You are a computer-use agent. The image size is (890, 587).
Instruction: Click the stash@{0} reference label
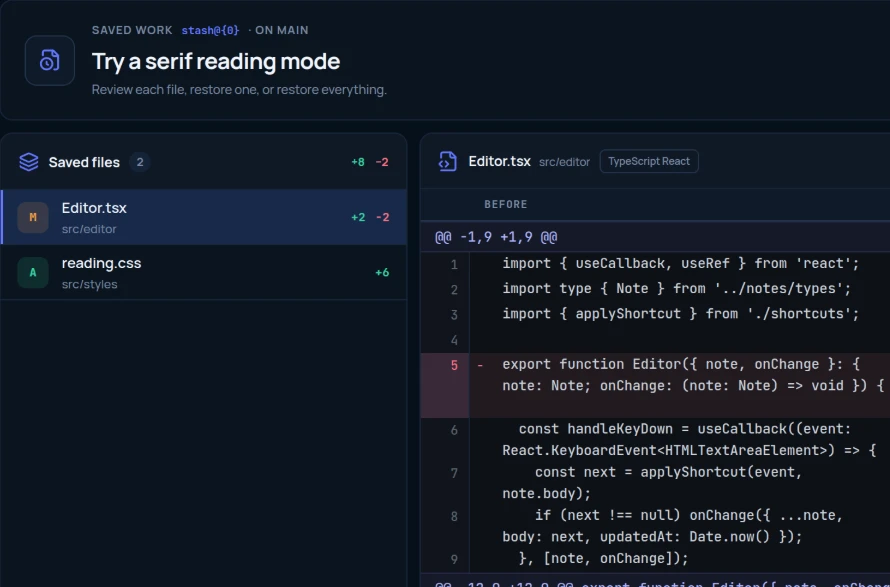point(210,30)
